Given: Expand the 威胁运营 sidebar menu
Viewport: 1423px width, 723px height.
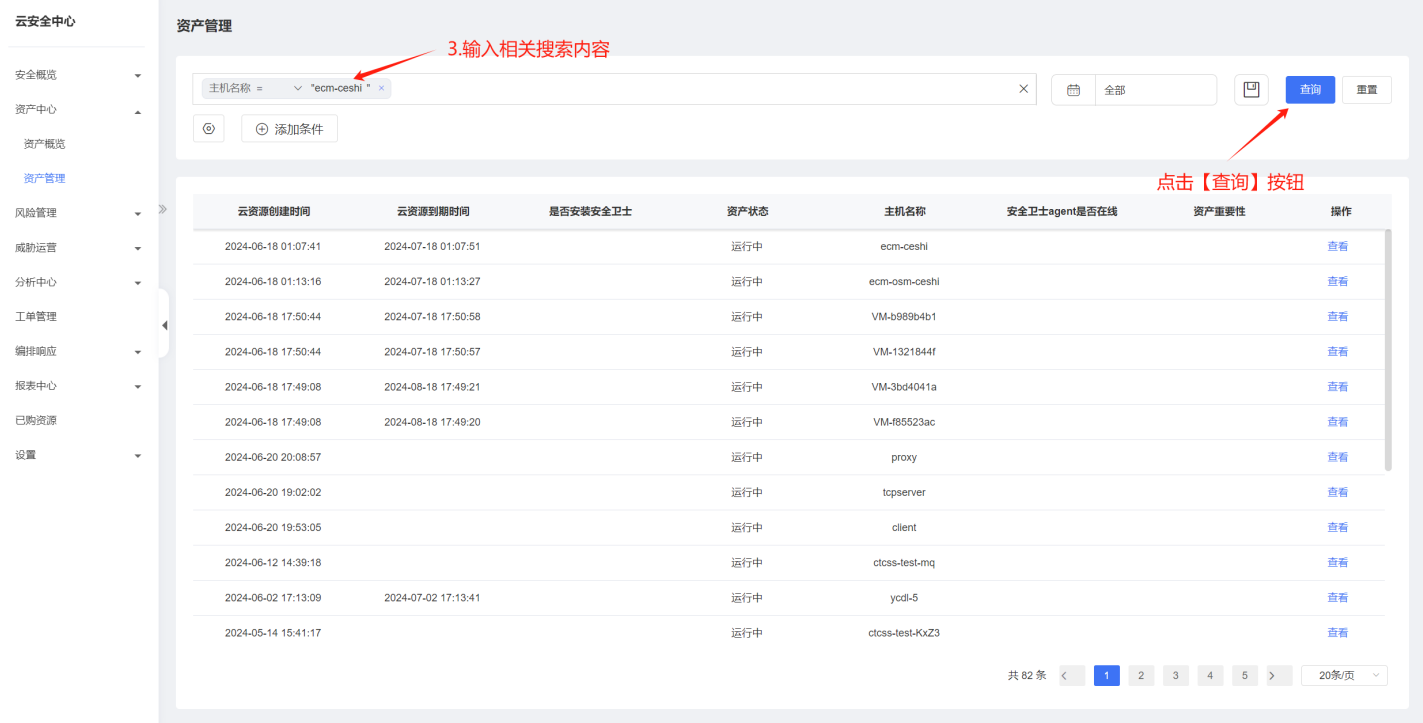Looking at the screenshot, I should click(x=78, y=248).
